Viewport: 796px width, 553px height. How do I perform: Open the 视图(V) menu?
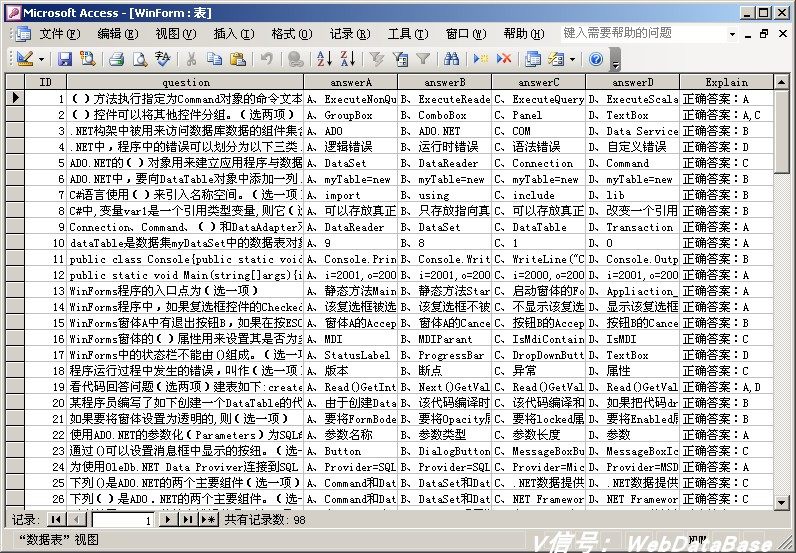pos(176,34)
